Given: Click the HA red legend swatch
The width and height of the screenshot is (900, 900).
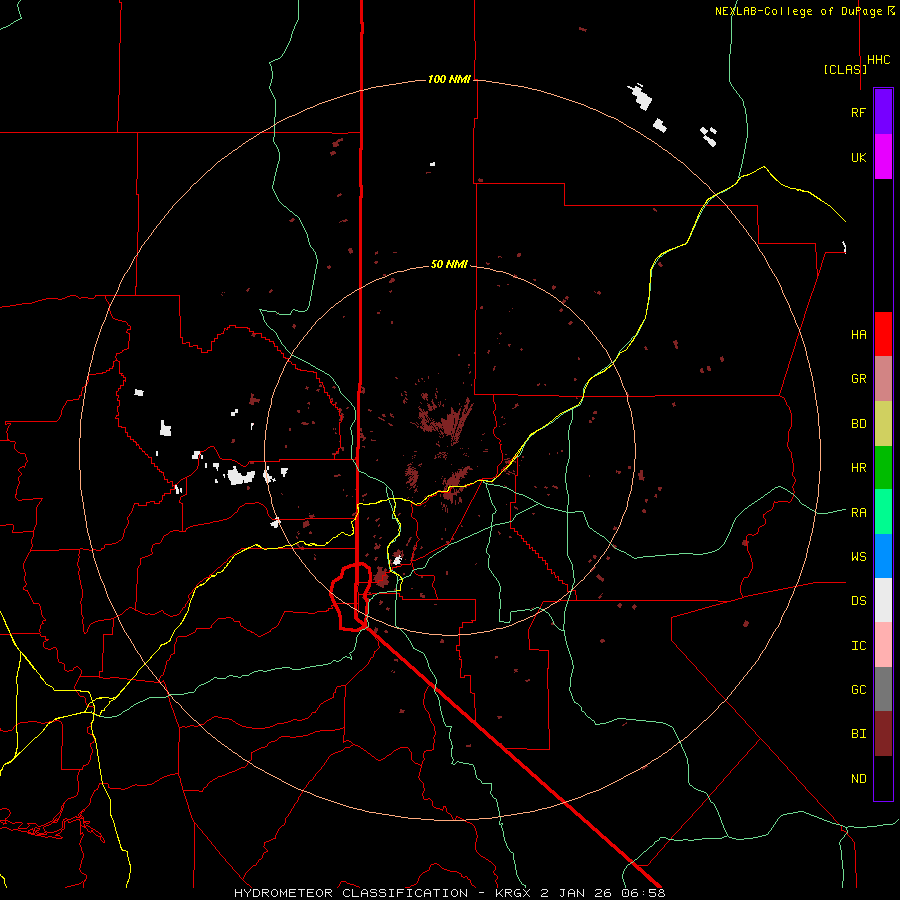Looking at the screenshot, I should coord(883,334).
